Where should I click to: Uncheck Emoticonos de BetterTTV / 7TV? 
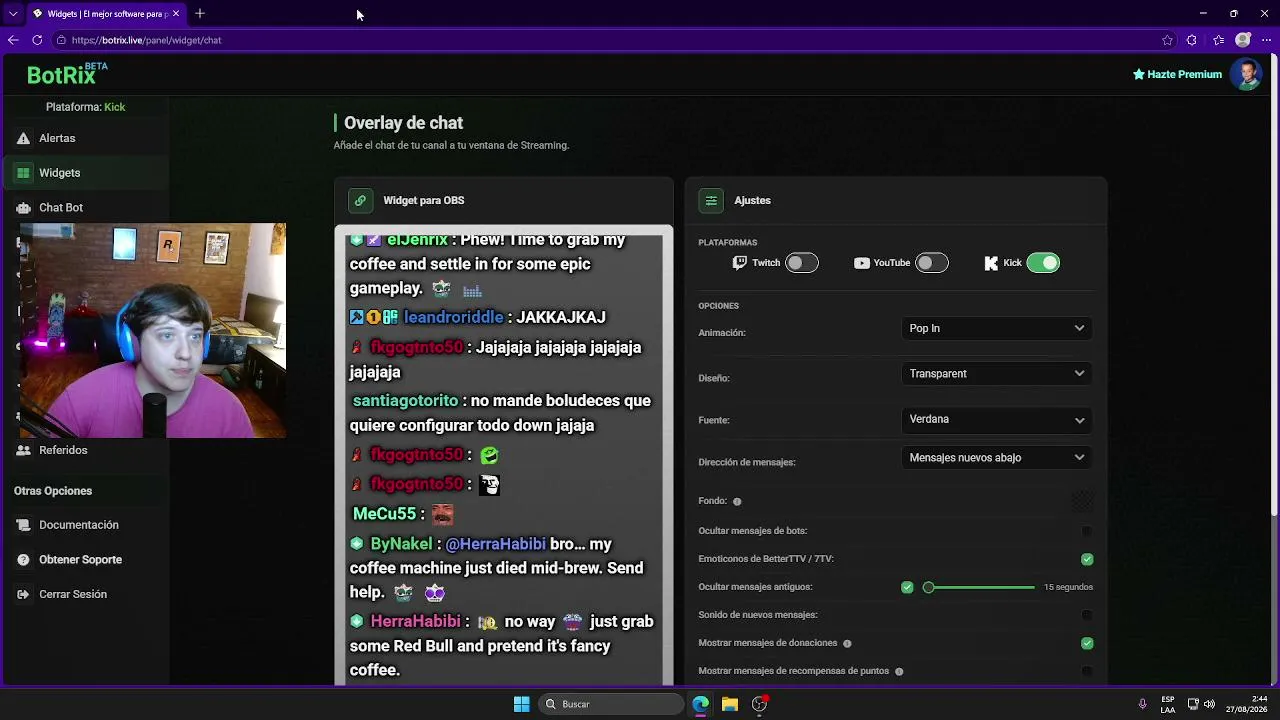click(1087, 559)
